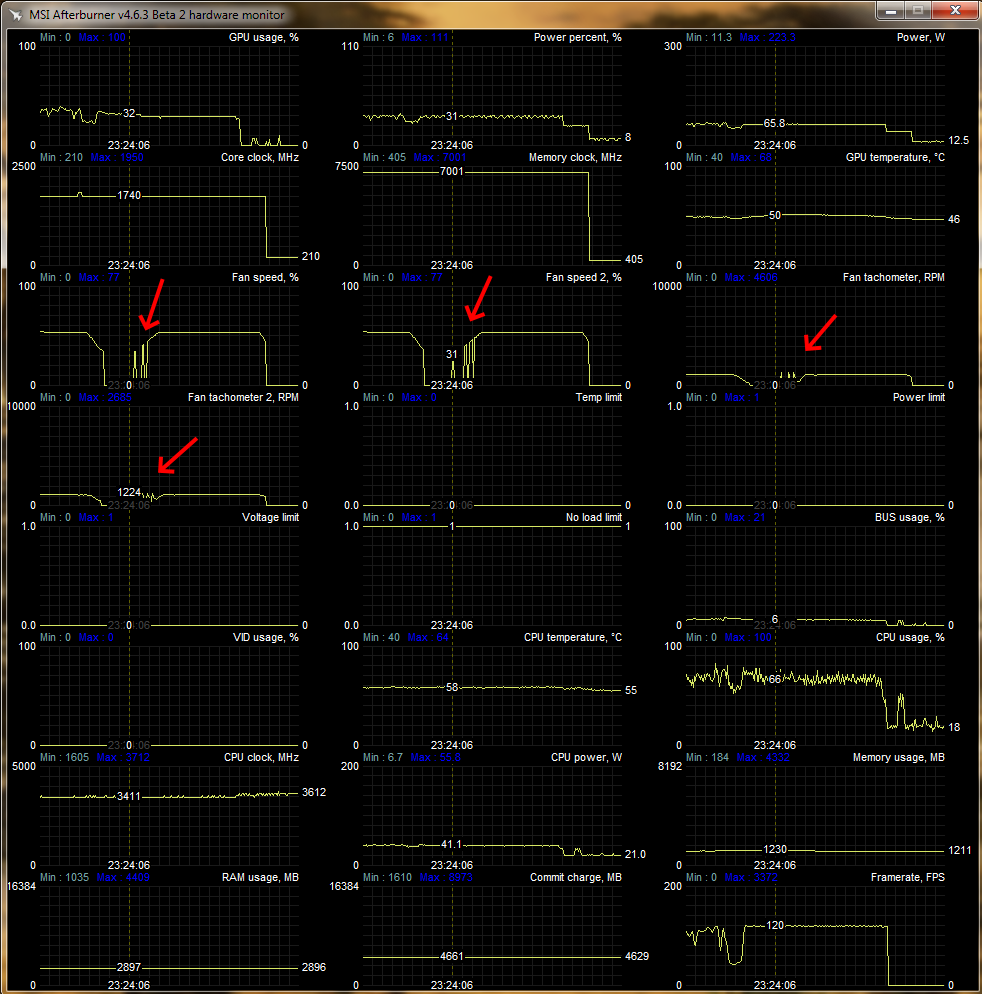This screenshot has width=982, height=994.
Task: Click the 'Core clock, MHz' graph title
Action: (x=260, y=157)
